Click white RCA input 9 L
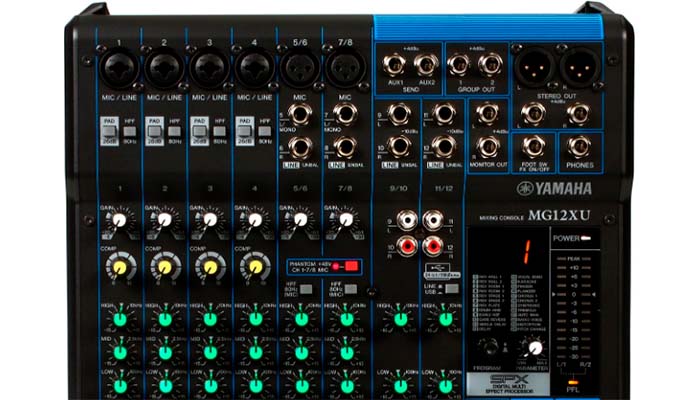This screenshot has height=400, width=700. (407, 220)
